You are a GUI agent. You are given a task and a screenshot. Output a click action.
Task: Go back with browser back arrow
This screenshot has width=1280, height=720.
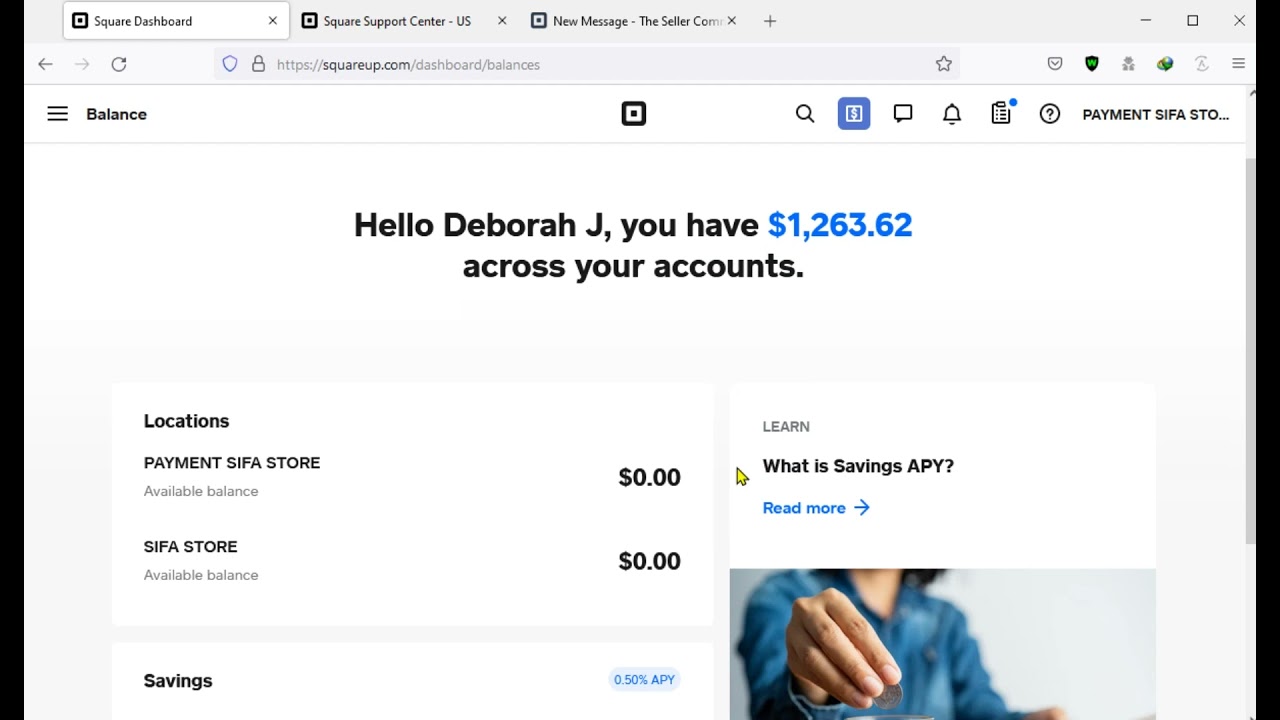coord(45,64)
